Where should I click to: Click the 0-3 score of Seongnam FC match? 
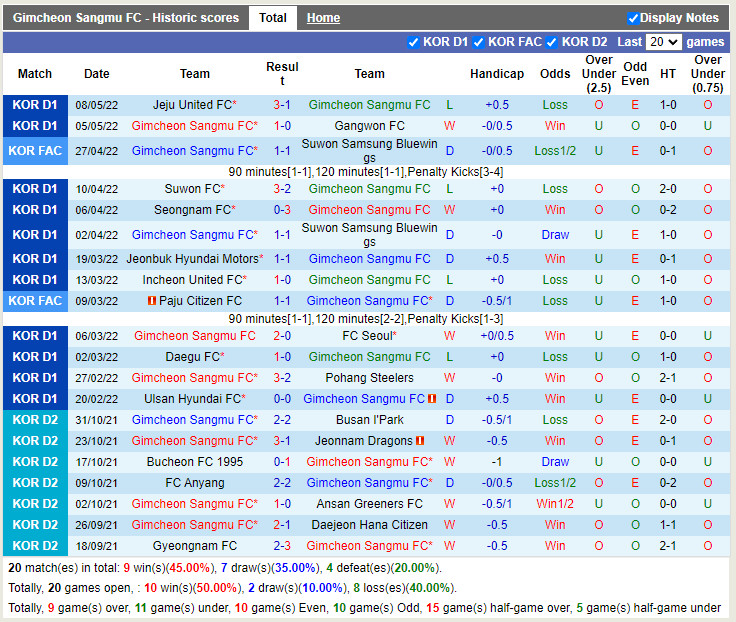pyautogui.click(x=282, y=210)
